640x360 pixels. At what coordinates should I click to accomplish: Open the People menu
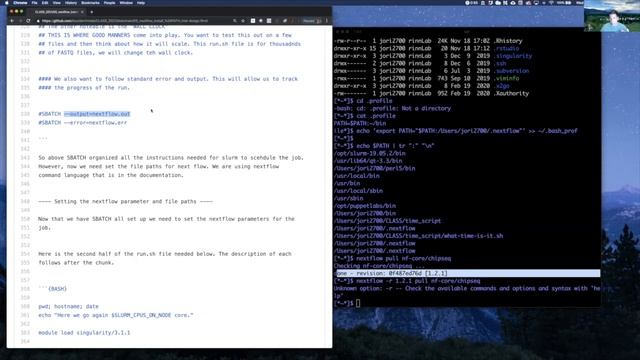tap(109, 2)
